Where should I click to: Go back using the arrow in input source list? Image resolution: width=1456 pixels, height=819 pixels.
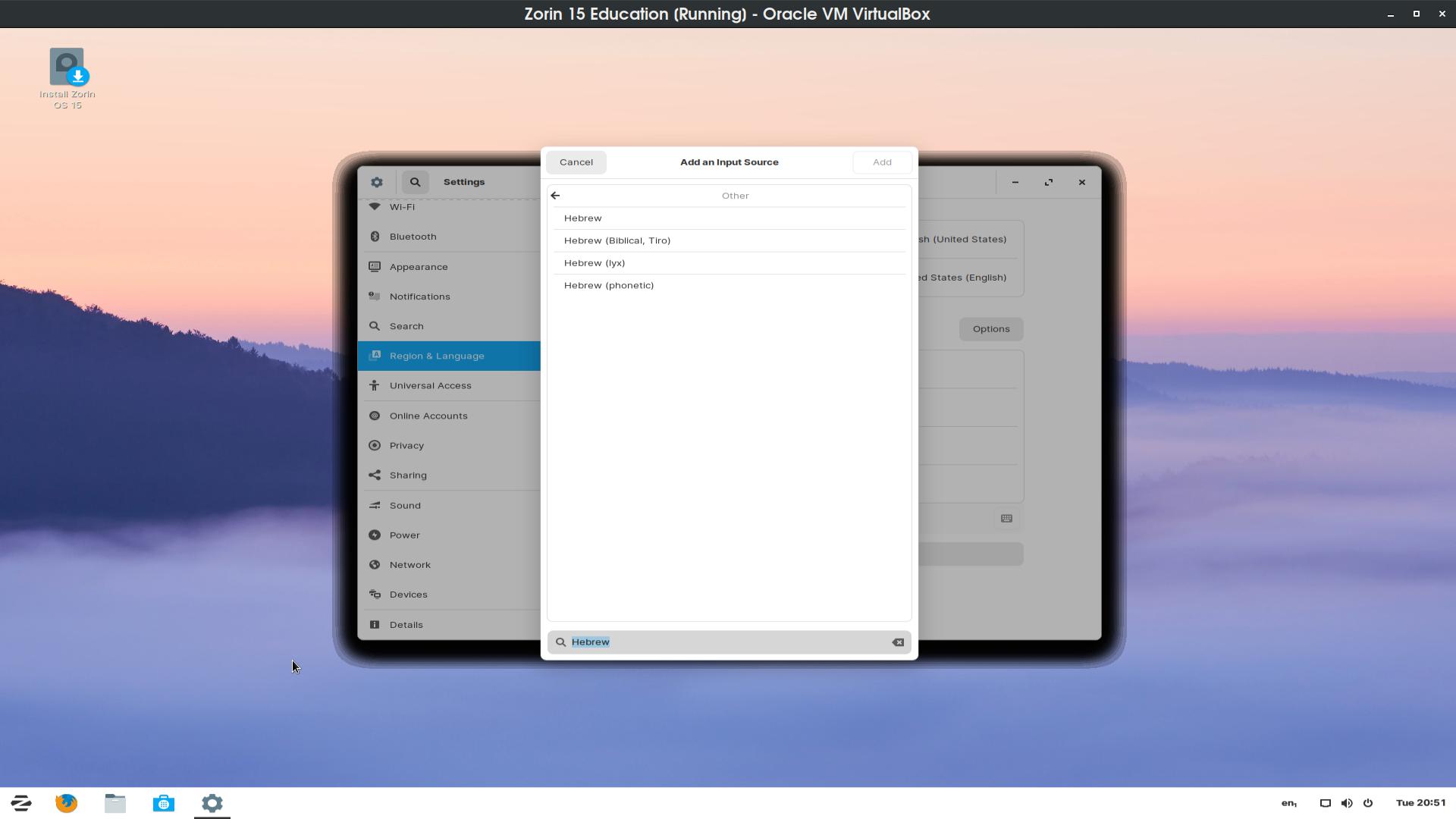555,196
